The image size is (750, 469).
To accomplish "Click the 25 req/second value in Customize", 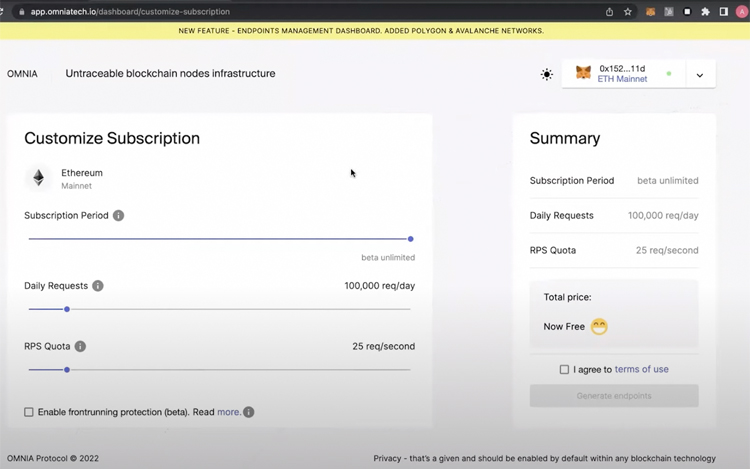I will pyautogui.click(x=384, y=346).
